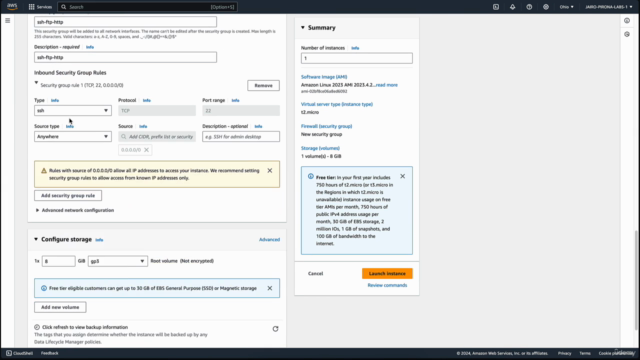640x360 pixels.
Task: Open the second right-edge panel icon
Action: click(x=627, y=34)
